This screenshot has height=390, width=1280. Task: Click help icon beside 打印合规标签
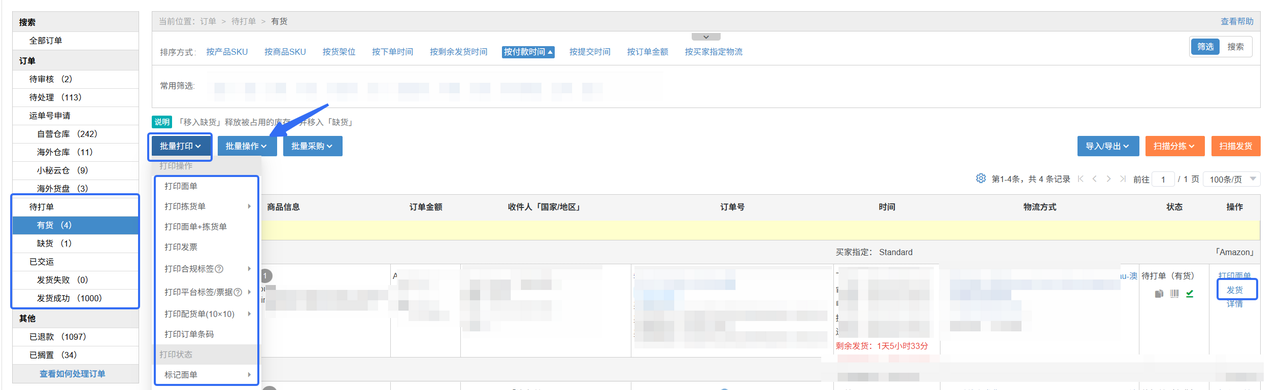(x=219, y=268)
